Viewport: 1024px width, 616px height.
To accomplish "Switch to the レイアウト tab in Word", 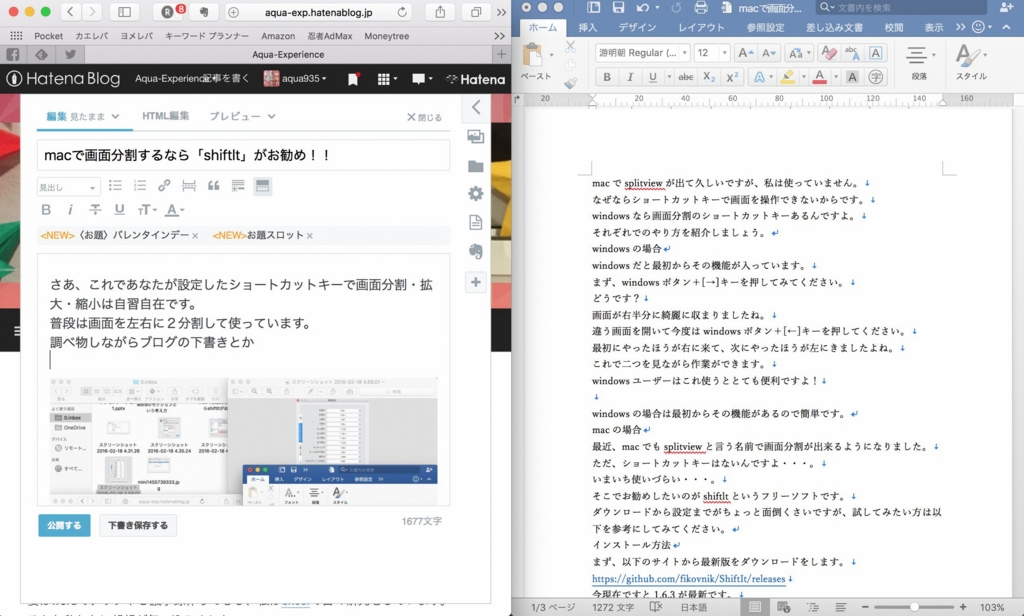I will 701,27.
